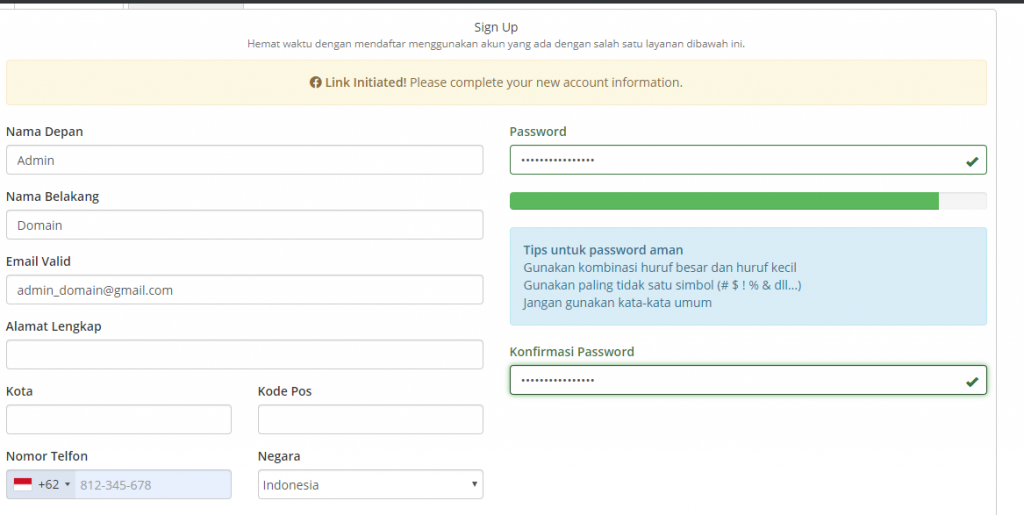1024x515 pixels.
Task: Click the Nama Belakang field containing Domain
Action: click(x=244, y=225)
